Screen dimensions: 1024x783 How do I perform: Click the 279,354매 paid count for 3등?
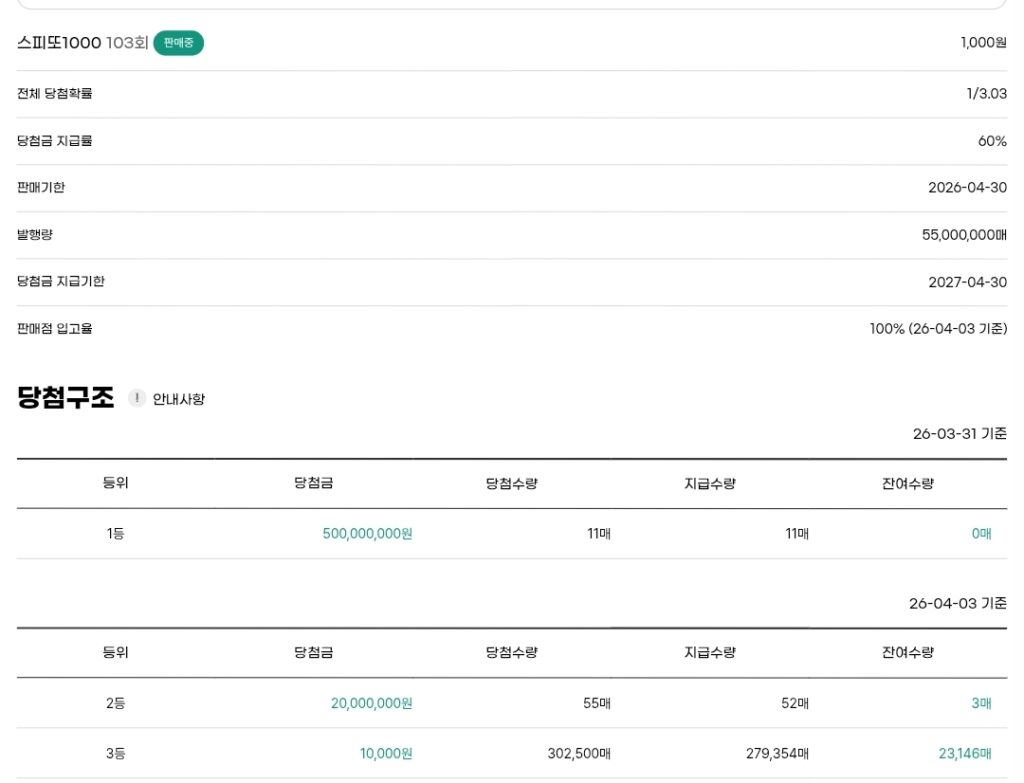coord(777,753)
